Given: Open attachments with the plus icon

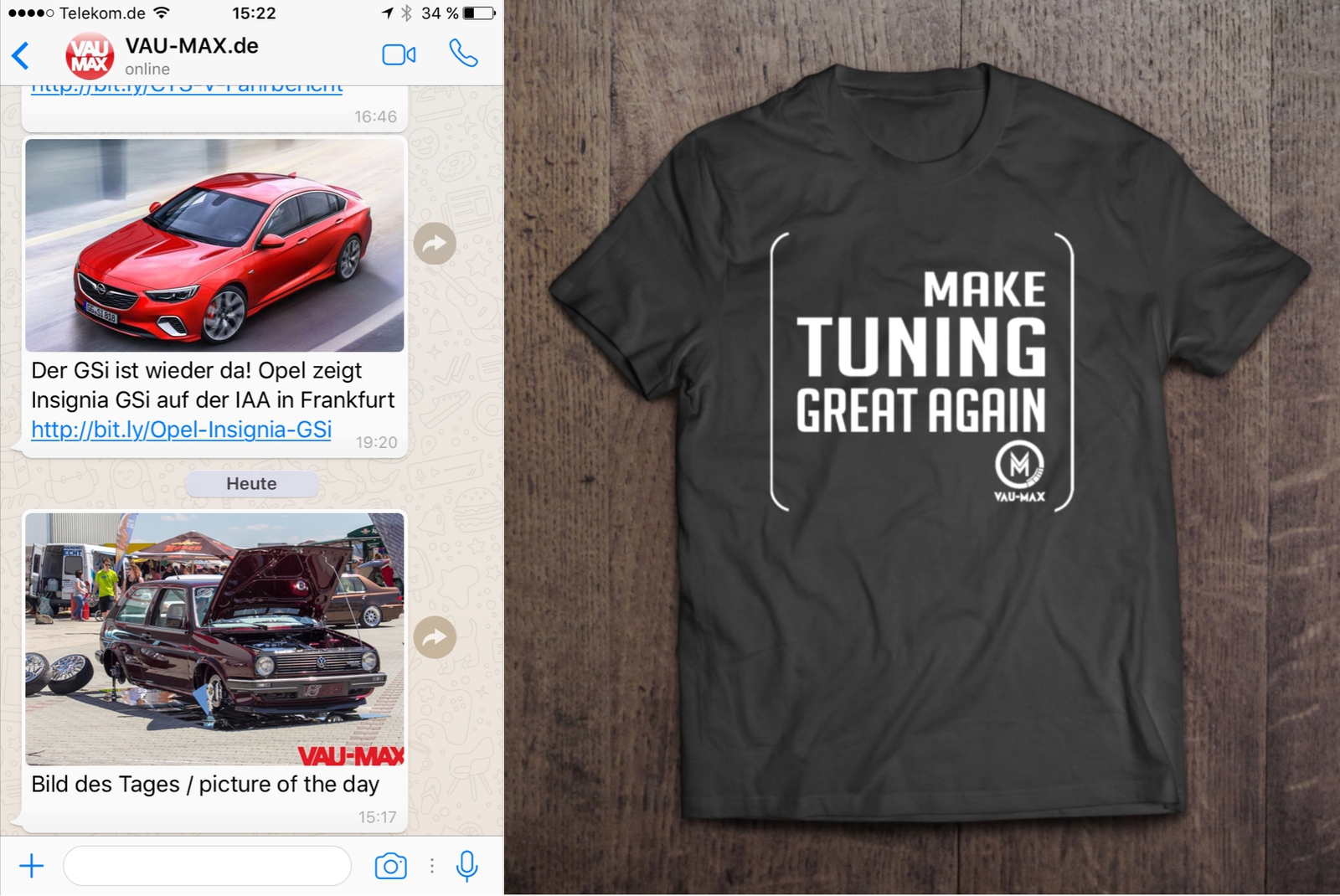Looking at the screenshot, I should tap(32, 866).
